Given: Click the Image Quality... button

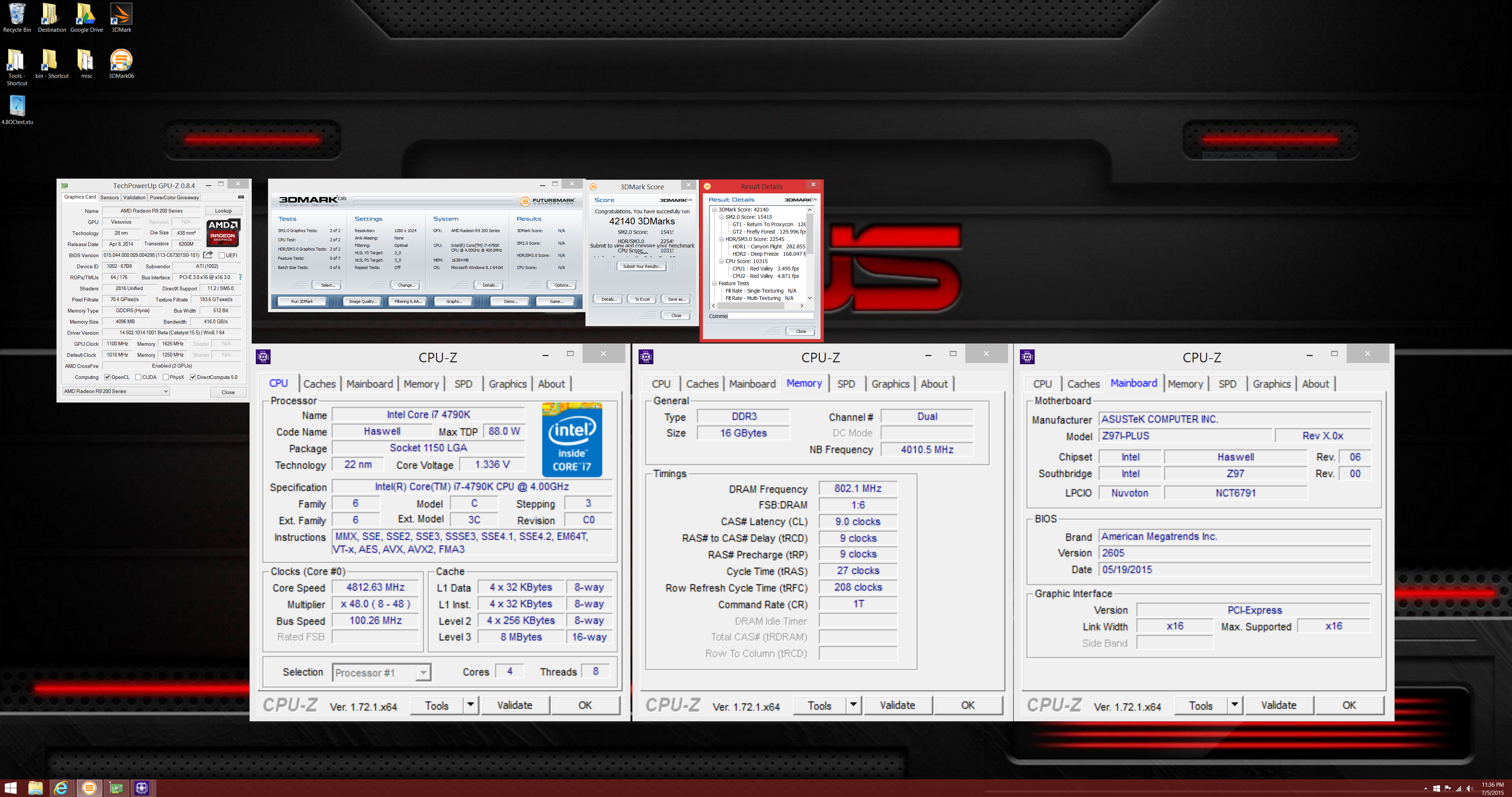Looking at the screenshot, I should (362, 301).
